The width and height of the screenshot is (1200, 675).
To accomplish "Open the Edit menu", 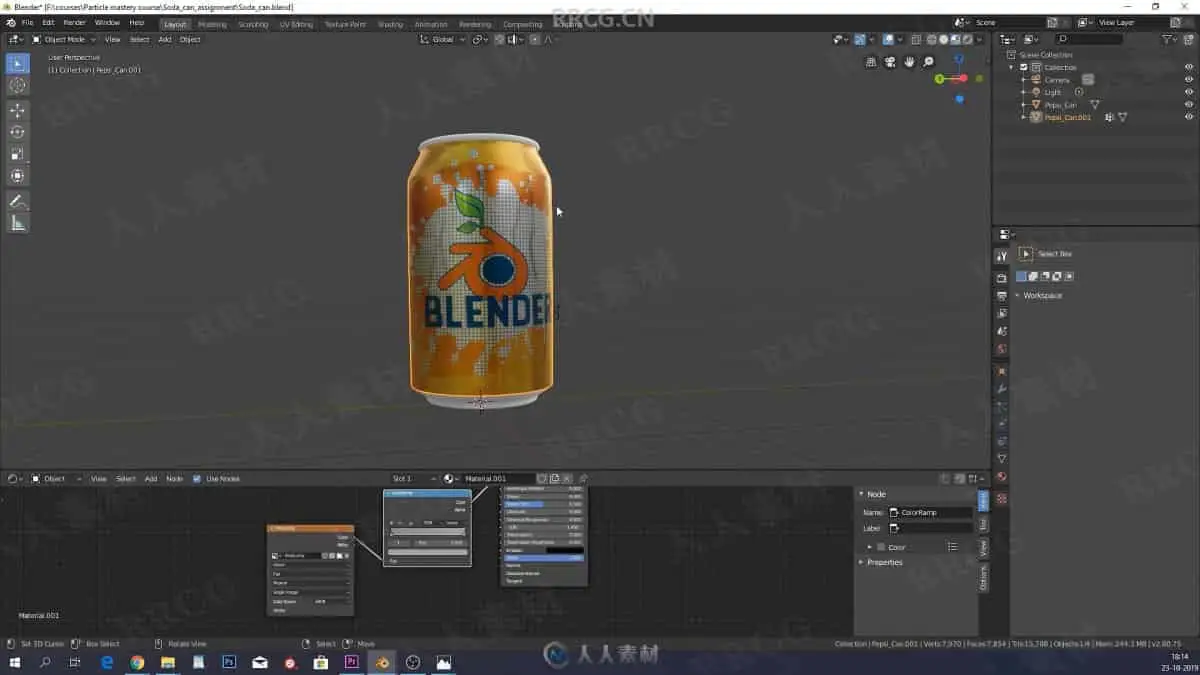I will tap(48, 22).
